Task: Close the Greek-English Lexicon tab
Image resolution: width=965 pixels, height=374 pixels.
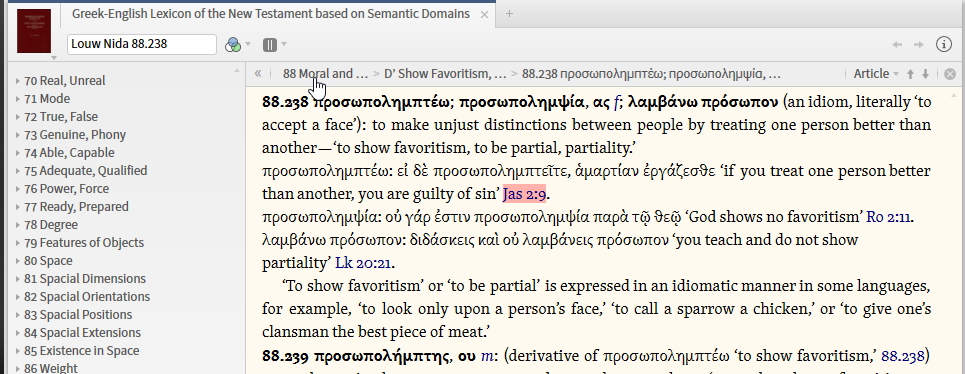Action: (x=484, y=14)
